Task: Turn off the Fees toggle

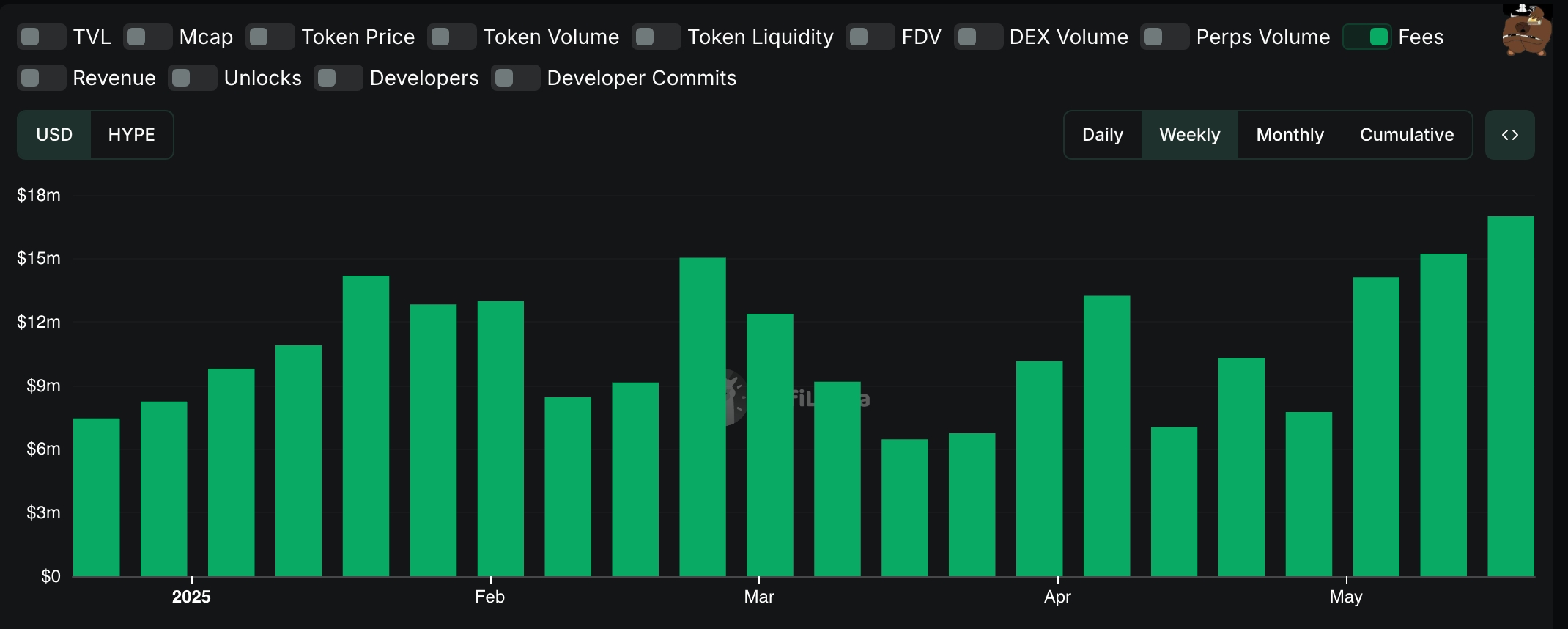Action: tap(1367, 37)
